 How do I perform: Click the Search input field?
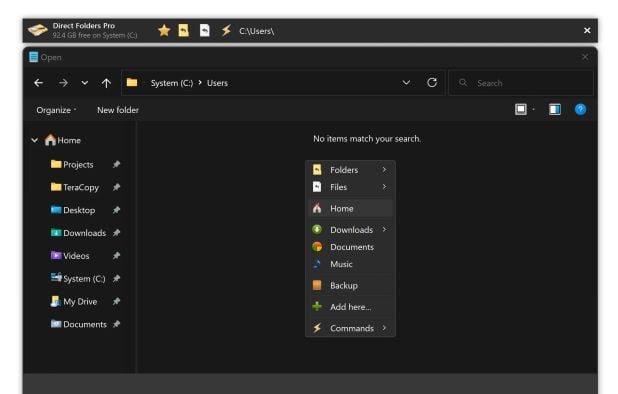(521, 83)
